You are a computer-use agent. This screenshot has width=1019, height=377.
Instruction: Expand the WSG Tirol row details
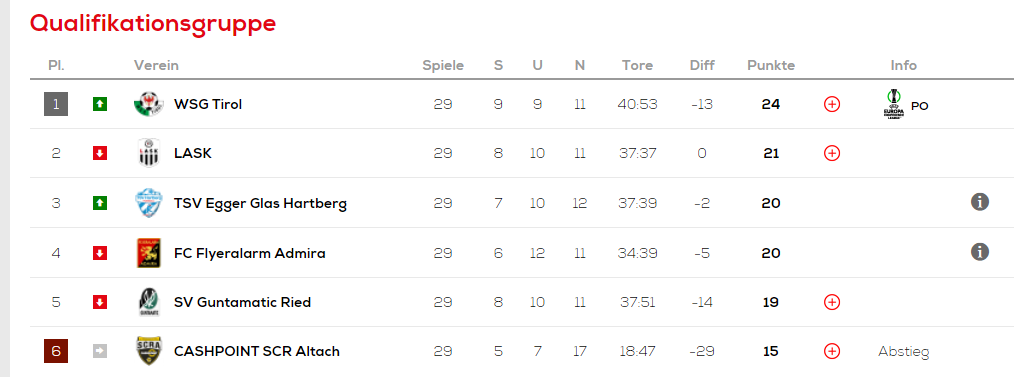pos(832,104)
